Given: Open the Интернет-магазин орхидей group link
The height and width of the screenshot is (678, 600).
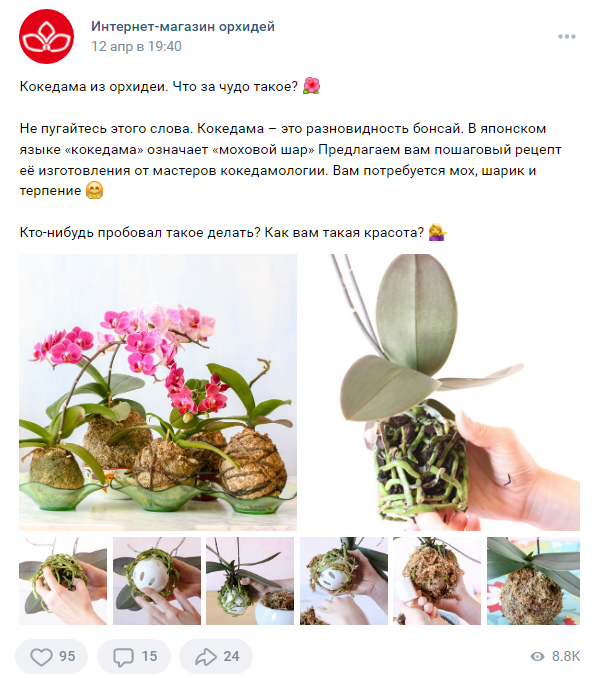Looking at the screenshot, I should tap(183, 26).
